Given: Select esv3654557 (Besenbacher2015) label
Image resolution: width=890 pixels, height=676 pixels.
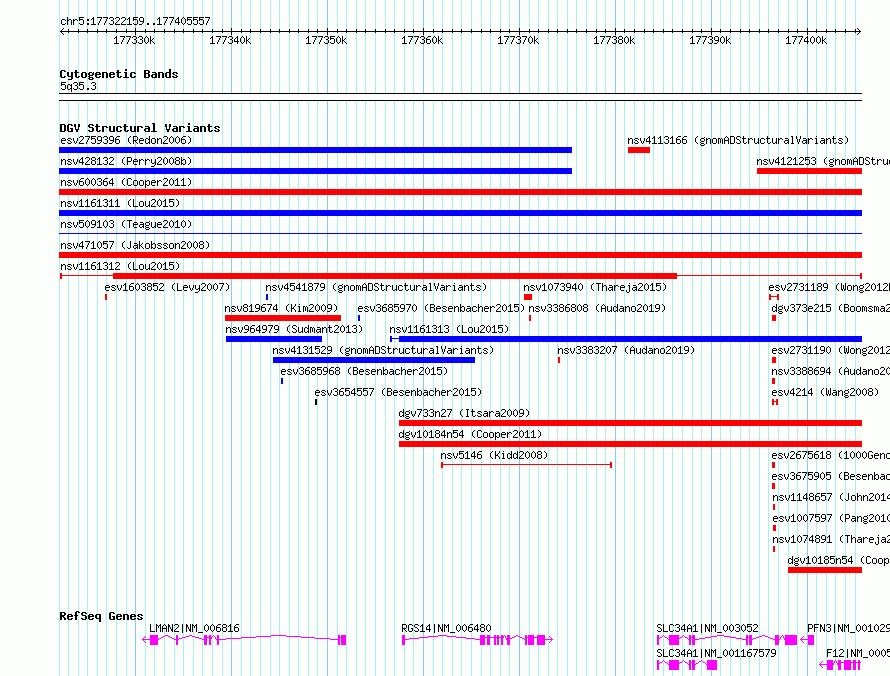Looking at the screenshot, I should [398, 392].
